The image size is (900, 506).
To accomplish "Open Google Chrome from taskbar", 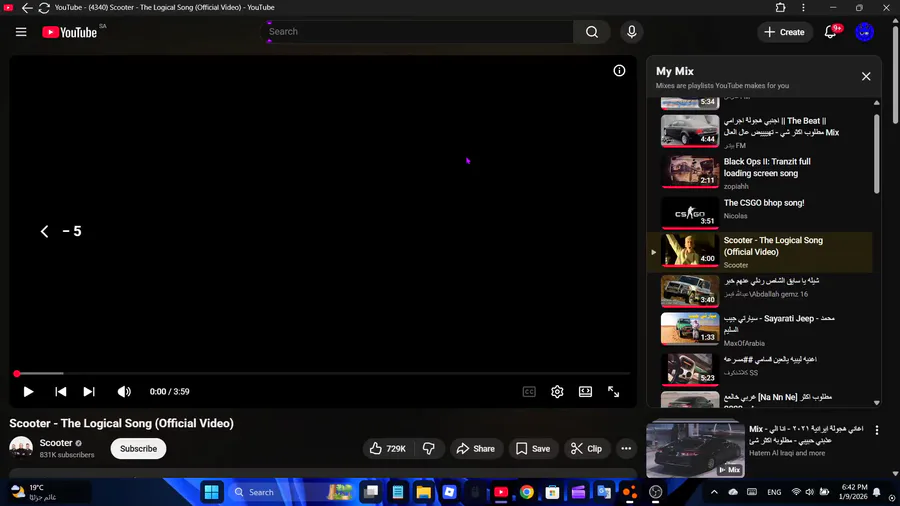I will click(x=526, y=492).
